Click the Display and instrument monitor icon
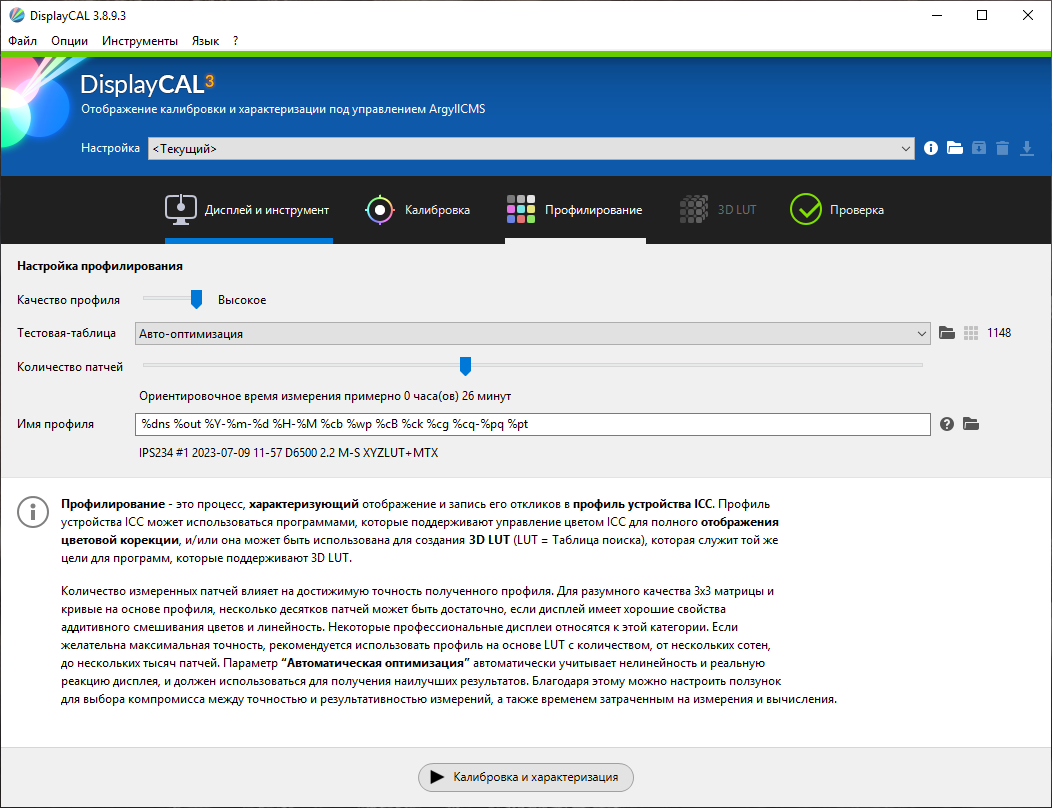Screen dimensions: 1052x808 tap(180, 210)
